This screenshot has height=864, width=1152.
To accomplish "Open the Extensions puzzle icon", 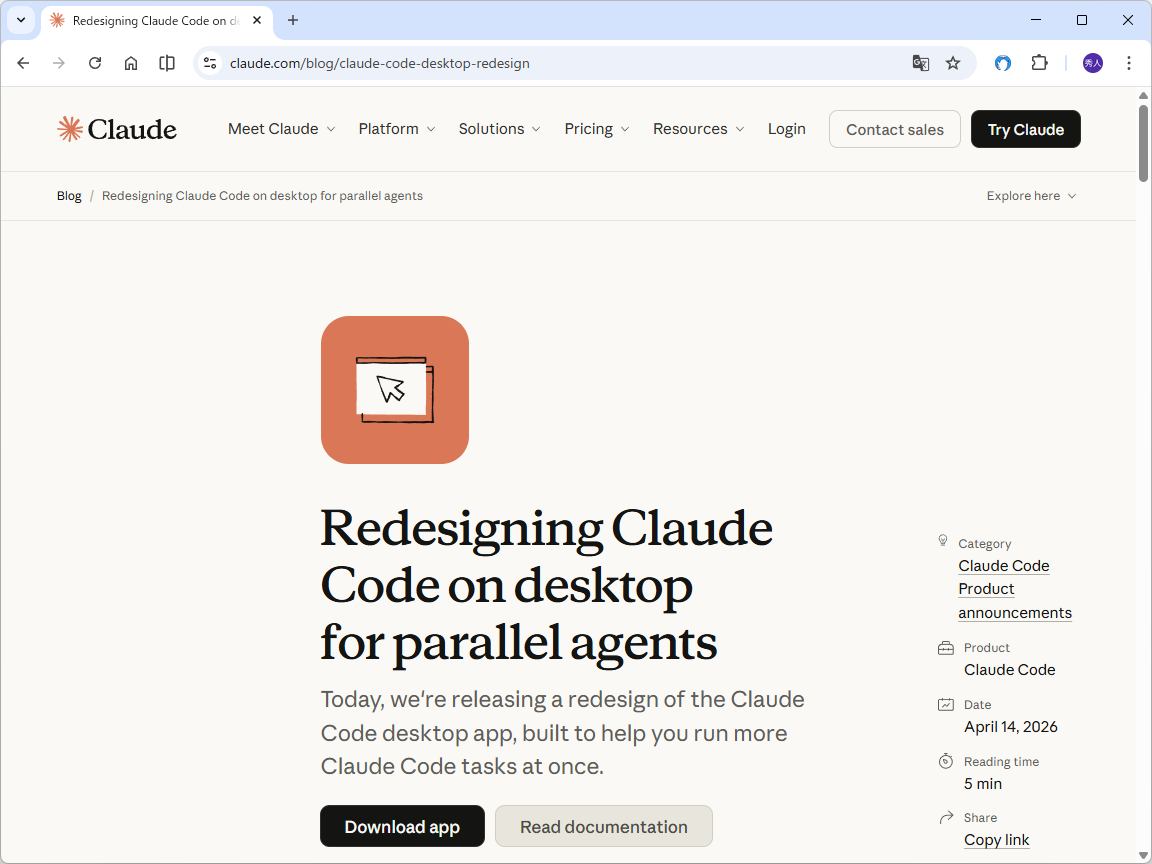I will (1039, 63).
